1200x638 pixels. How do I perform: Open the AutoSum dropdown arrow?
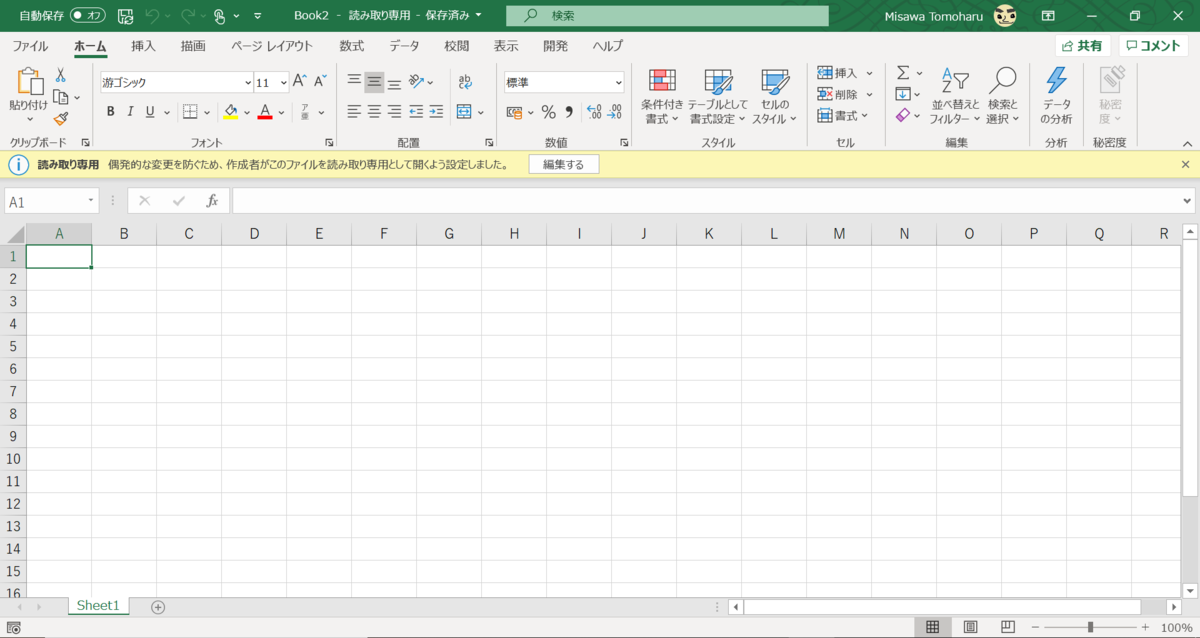pos(918,73)
